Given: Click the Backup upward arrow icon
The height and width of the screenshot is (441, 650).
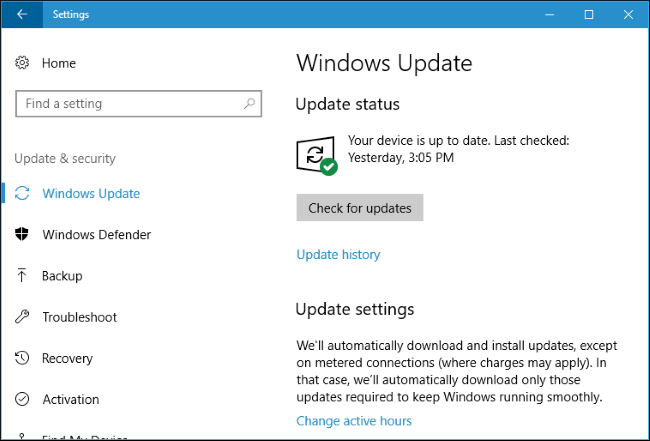Looking at the screenshot, I should click(x=22, y=275).
